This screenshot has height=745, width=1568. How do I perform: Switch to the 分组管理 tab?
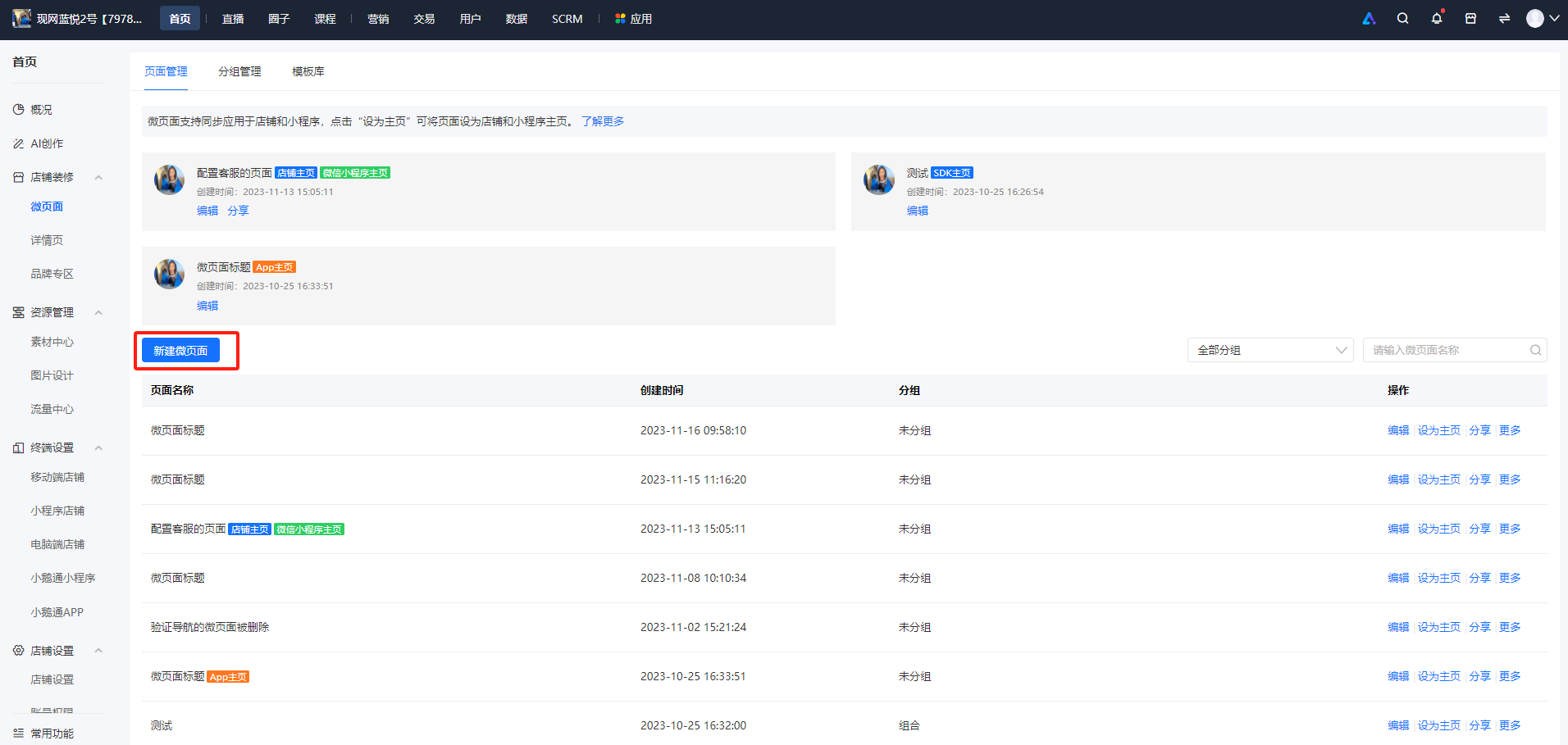pyautogui.click(x=239, y=72)
